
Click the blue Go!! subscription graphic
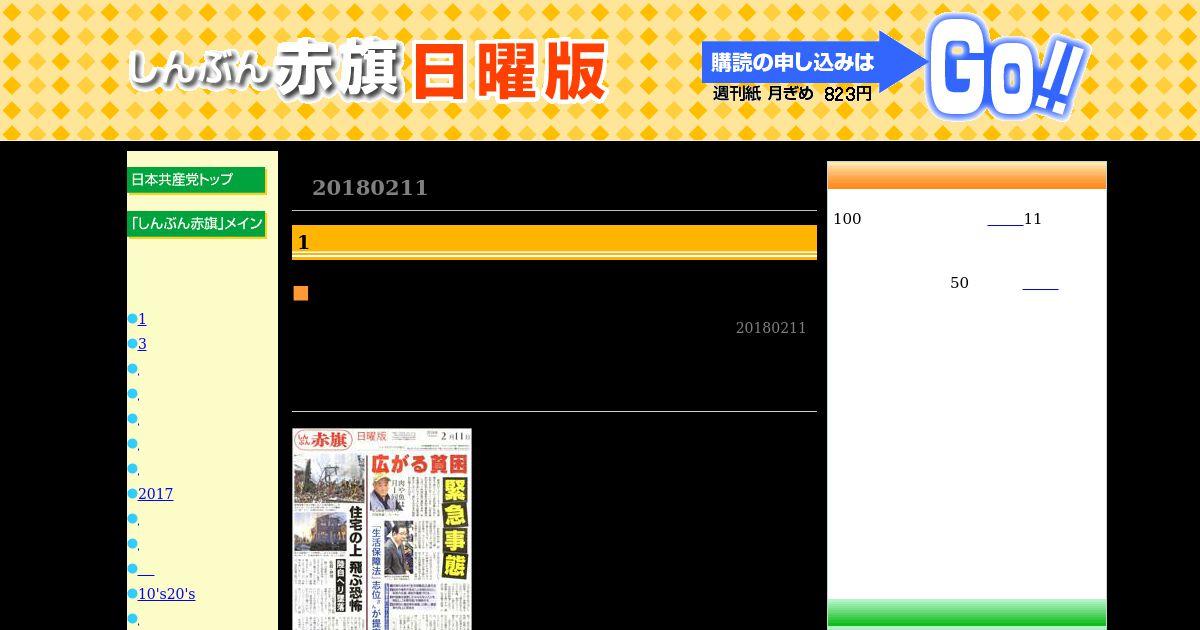coord(1006,67)
